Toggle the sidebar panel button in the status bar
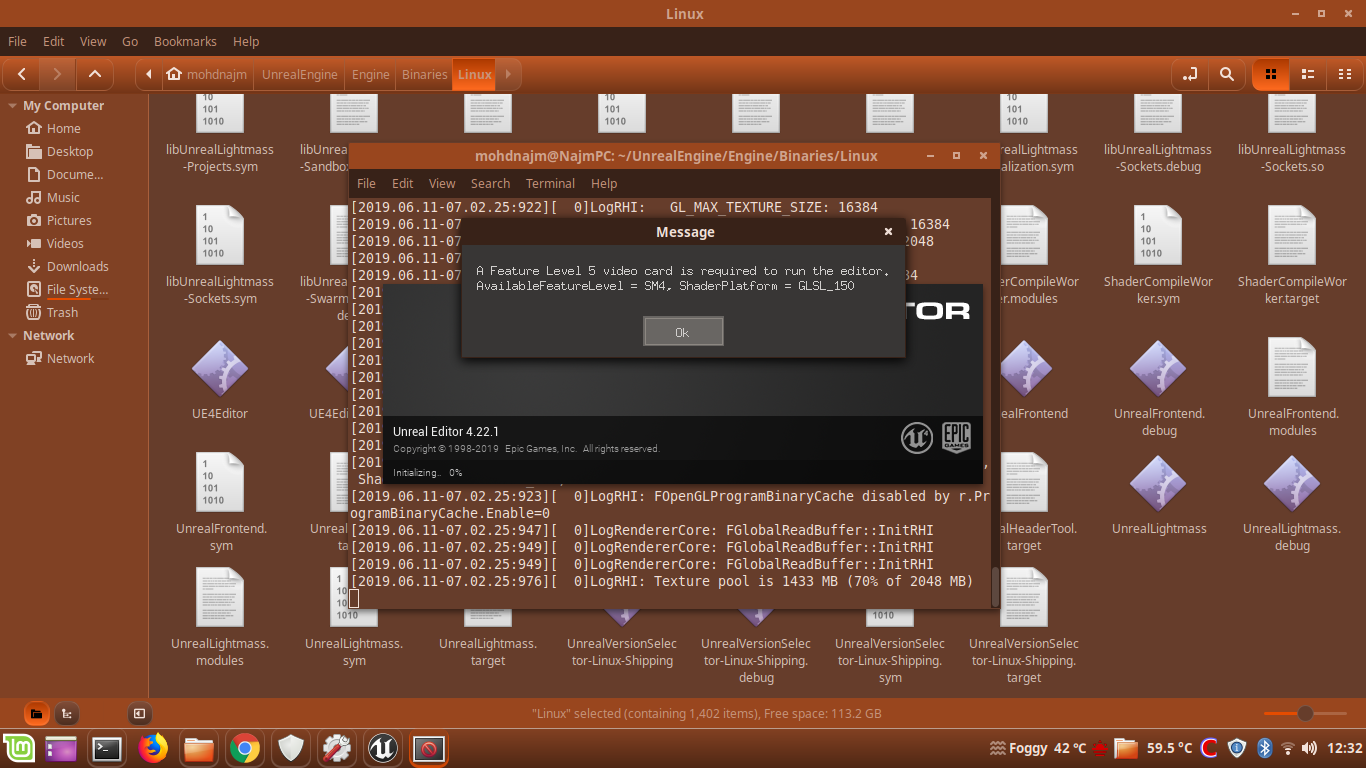The image size is (1366, 768). 139,713
